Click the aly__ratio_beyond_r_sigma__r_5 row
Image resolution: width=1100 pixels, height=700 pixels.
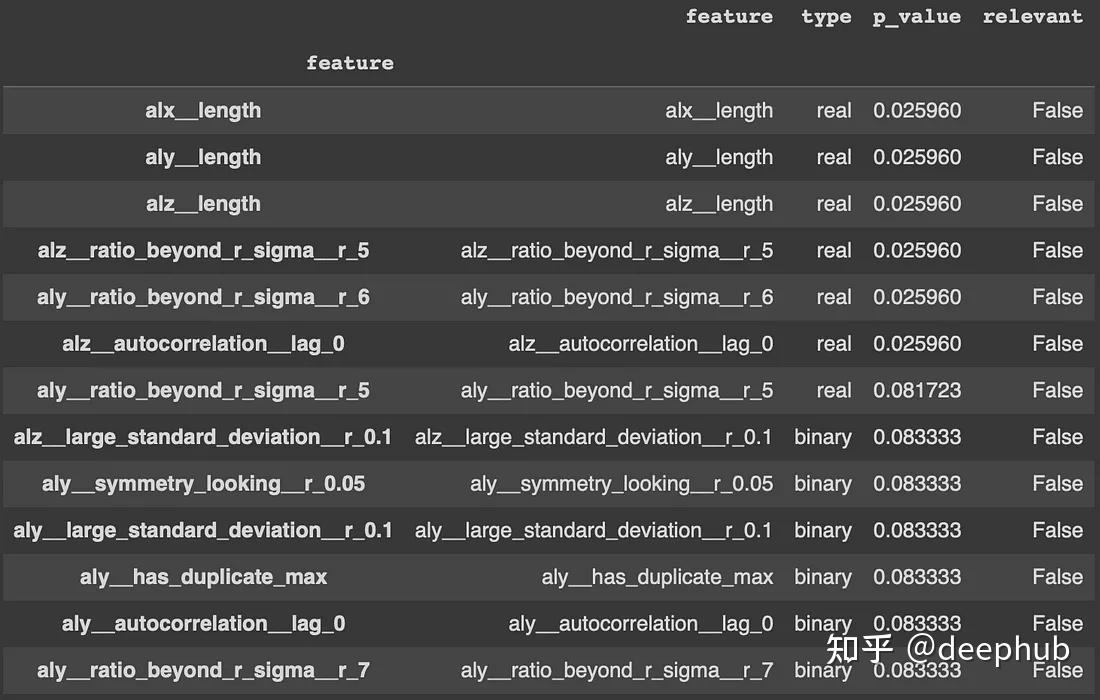point(203,390)
